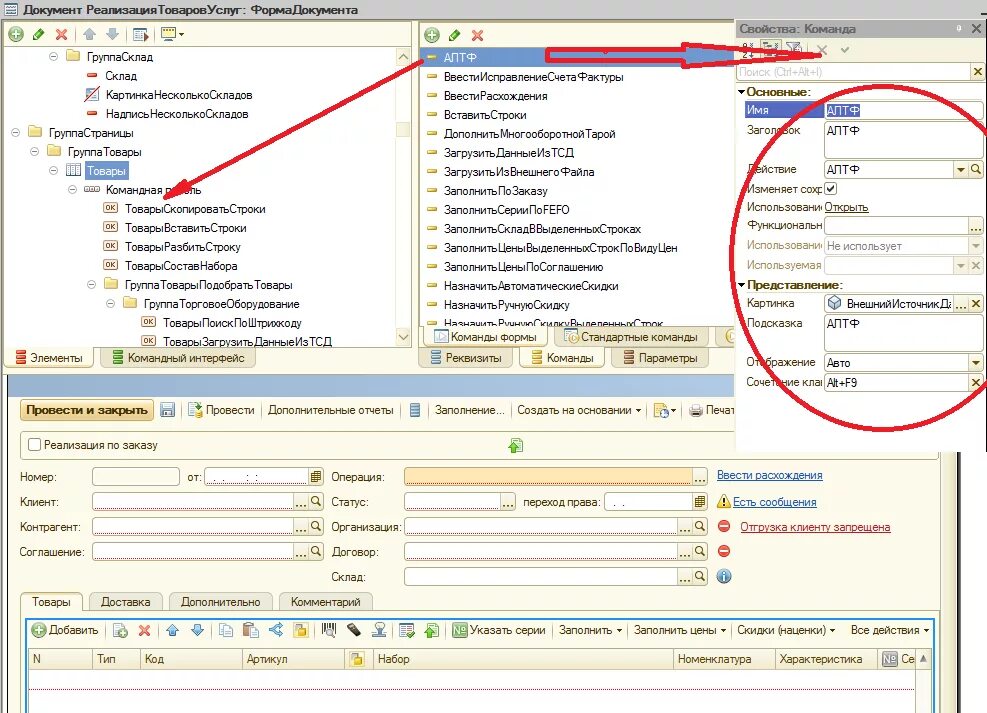Open the Доставка tab in form preview
The width and height of the screenshot is (987, 713).
pyautogui.click(x=125, y=602)
